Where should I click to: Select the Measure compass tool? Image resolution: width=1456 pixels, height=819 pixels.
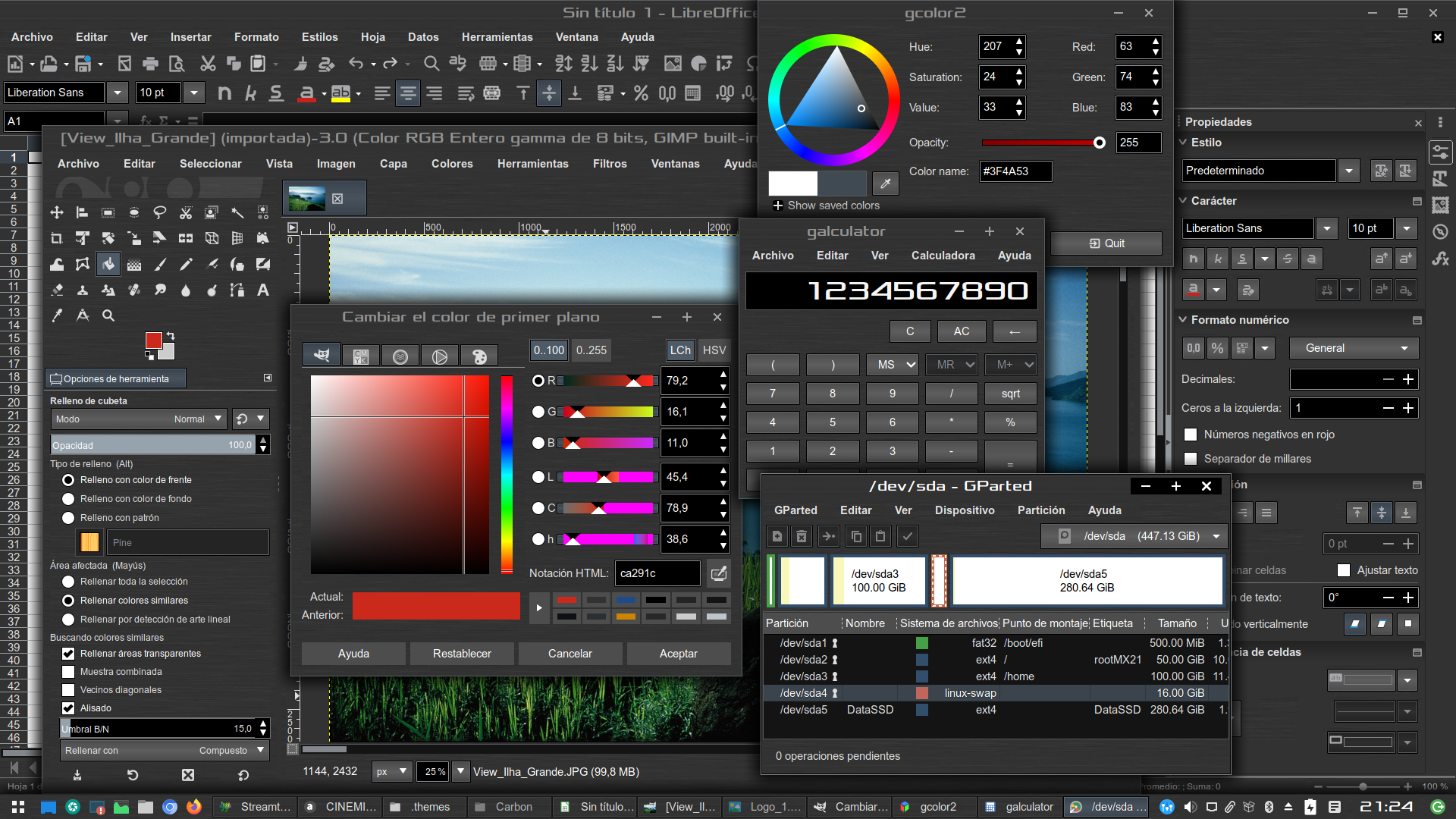[83, 315]
